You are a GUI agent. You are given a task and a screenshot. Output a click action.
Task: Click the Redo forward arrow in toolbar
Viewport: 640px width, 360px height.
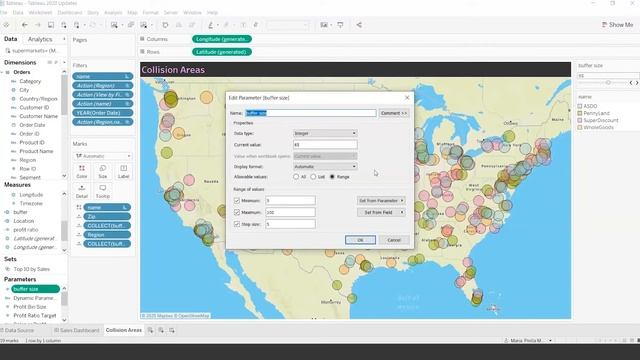point(38,25)
